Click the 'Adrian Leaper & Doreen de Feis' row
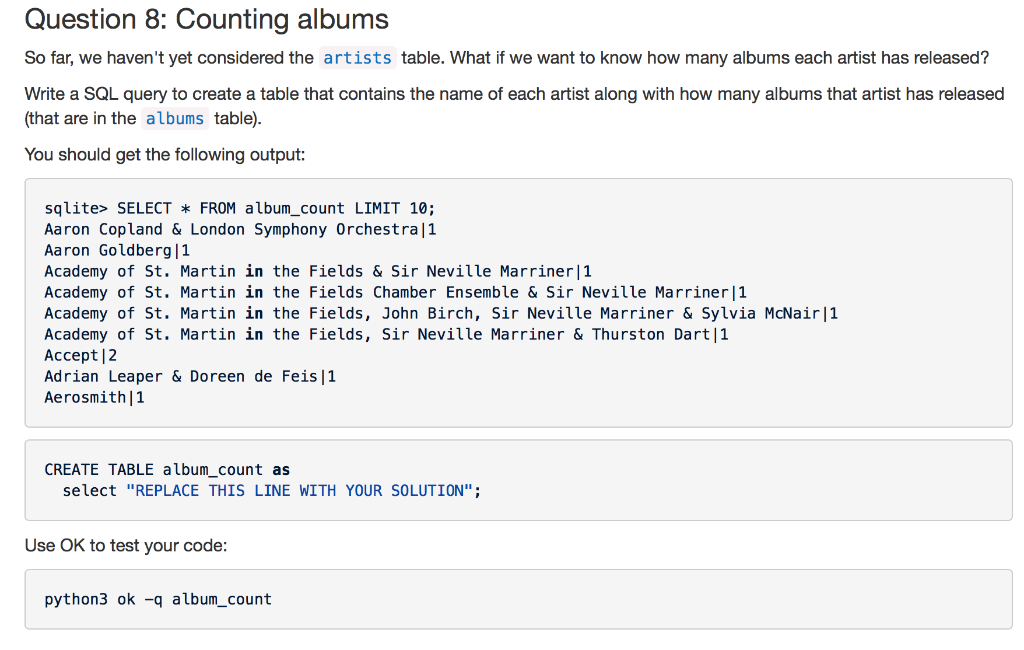The height and width of the screenshot is (650, 1024). click(x=190, y=376)
